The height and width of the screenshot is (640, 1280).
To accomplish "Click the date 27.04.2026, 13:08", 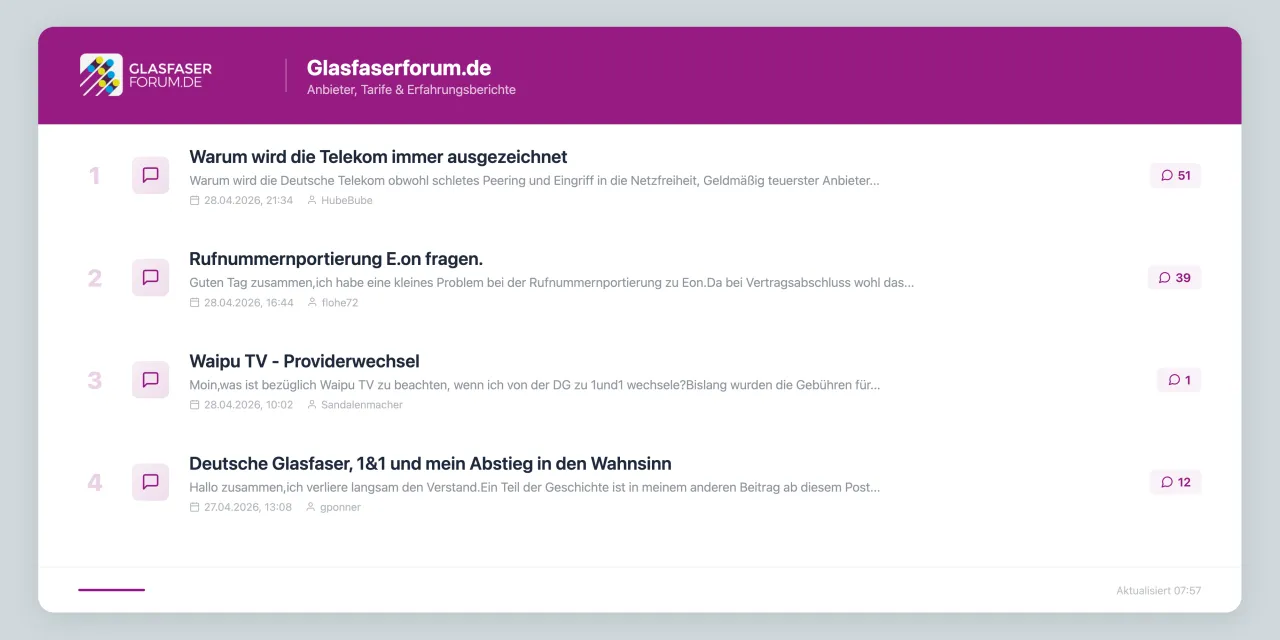I will tap(247, 507).
